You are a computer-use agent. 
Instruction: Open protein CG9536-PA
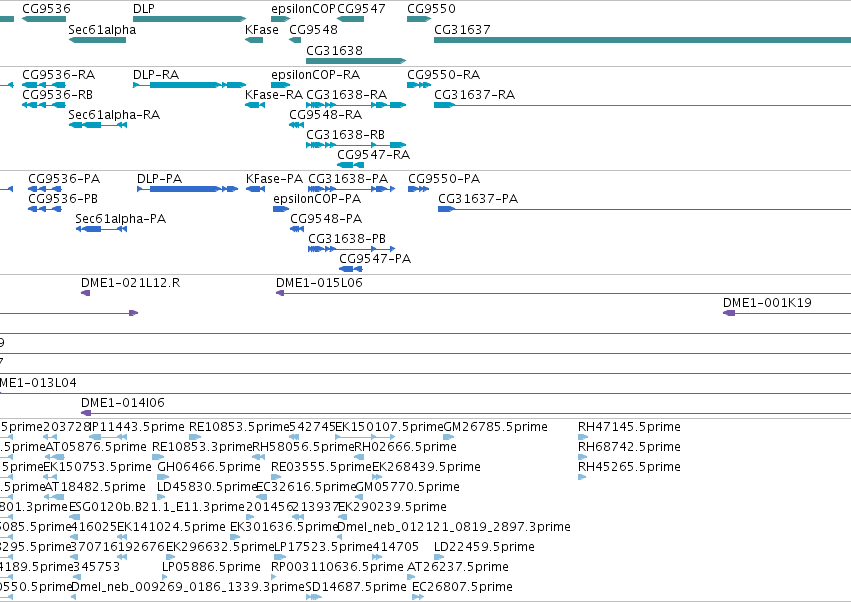64,179
